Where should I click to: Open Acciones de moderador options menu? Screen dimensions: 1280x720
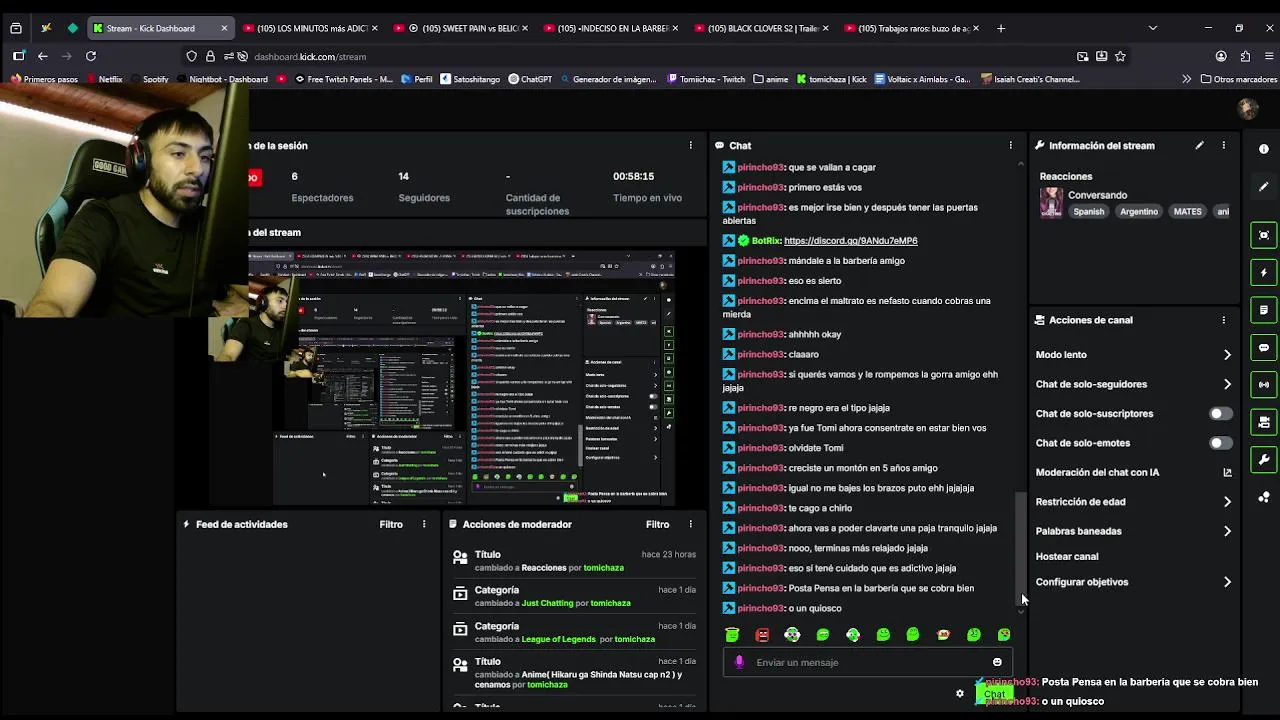(x=690, y=524)
